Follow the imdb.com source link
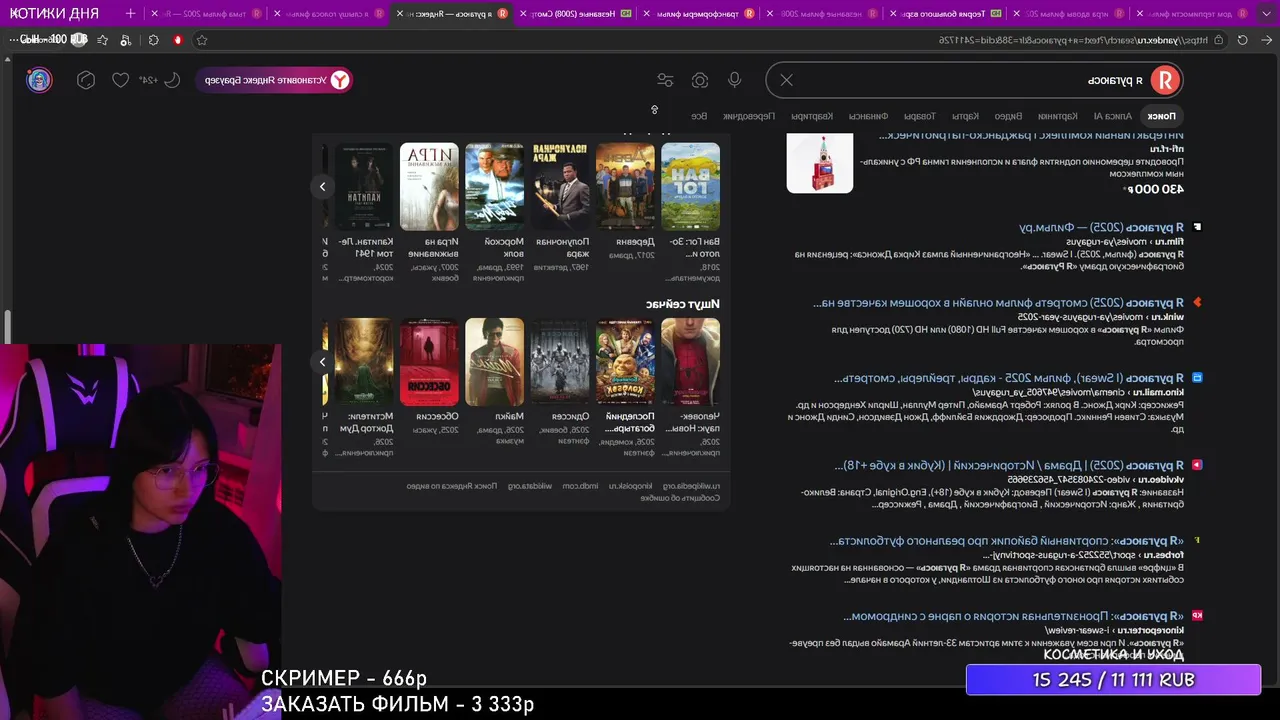The width and height of the screenshot is (1280, 720). tap(580, 486)
